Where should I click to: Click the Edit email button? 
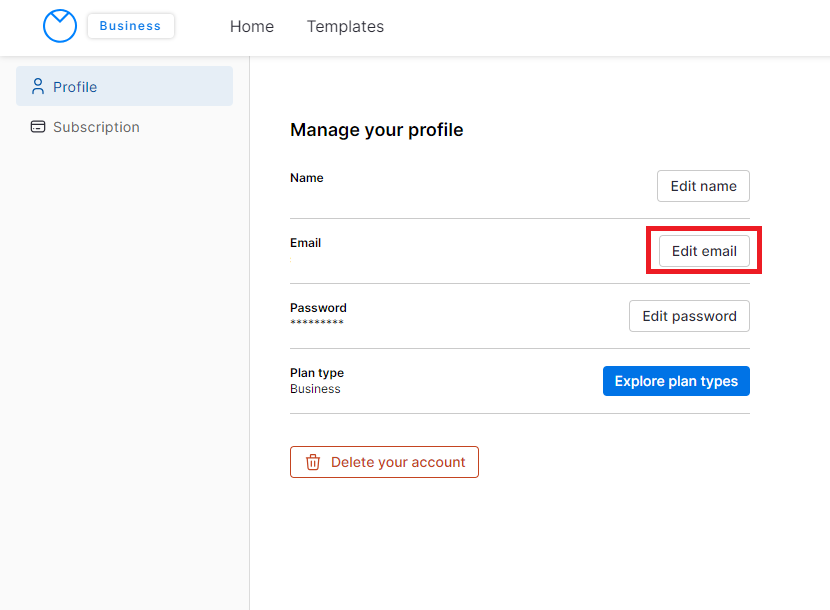(704, 251)
